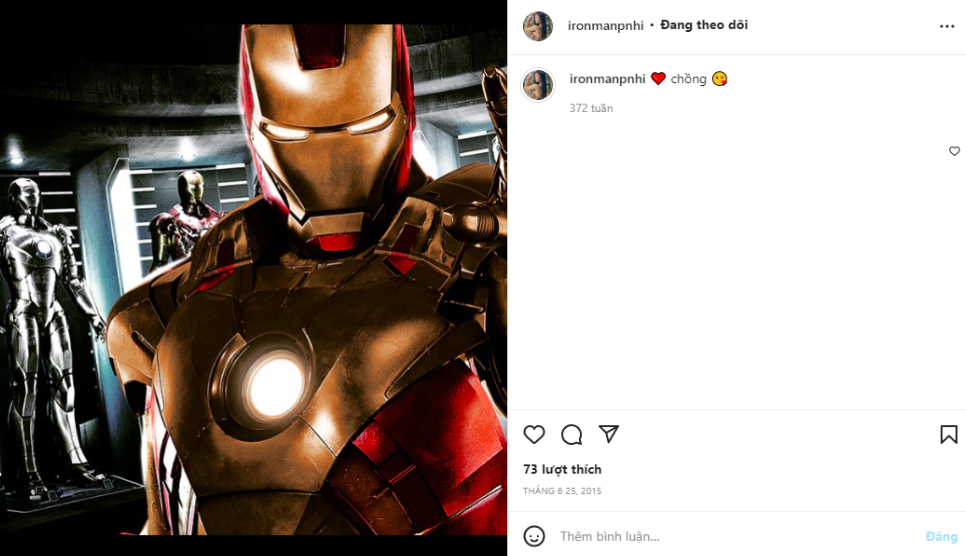Screen dimensions: 966x556
Task: Click the kissing face emoji in the caption
Action: [x=719, y=79]
